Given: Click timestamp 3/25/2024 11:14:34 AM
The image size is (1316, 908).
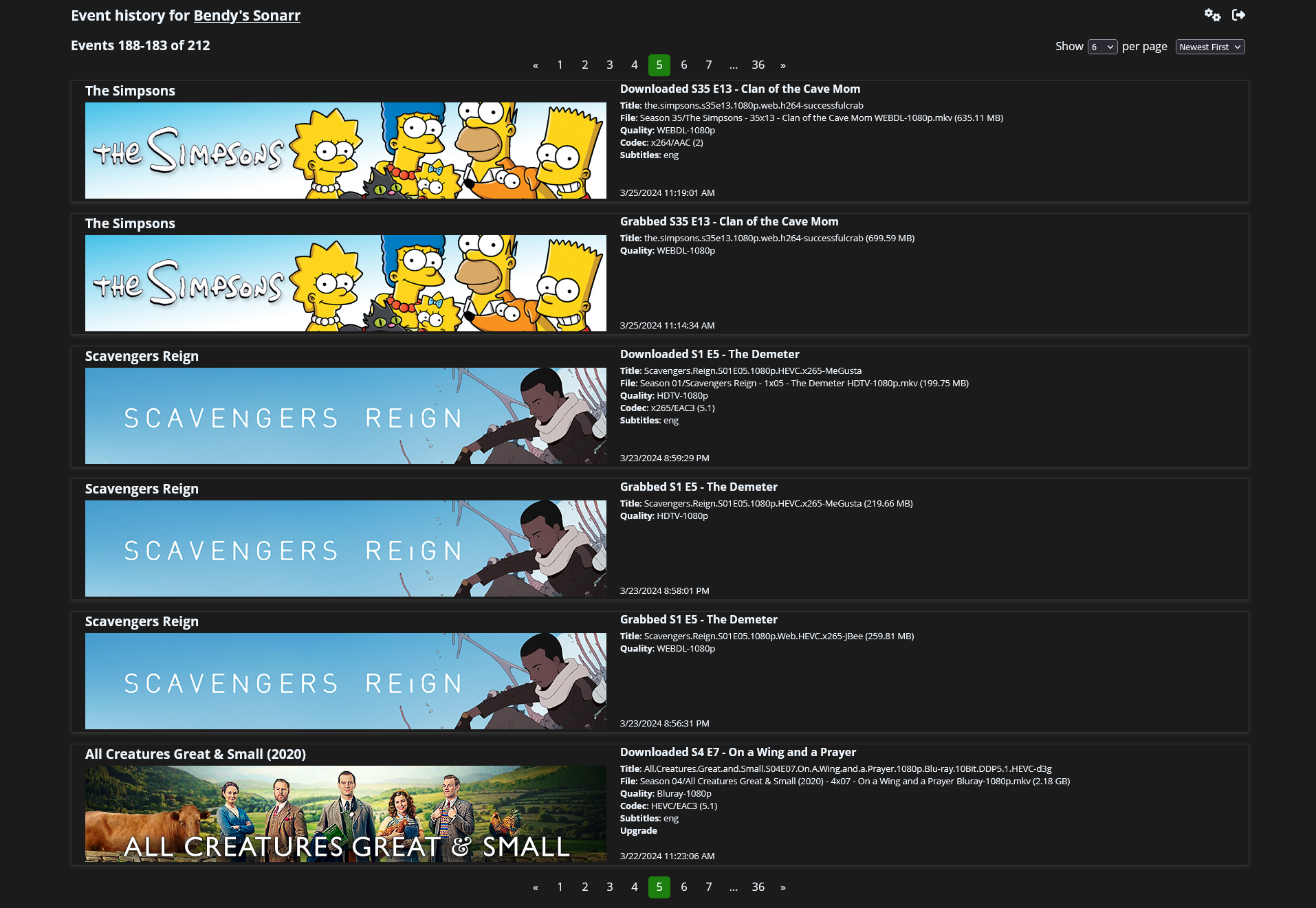Looking at the screenshot, I should (x=667, y=326).
